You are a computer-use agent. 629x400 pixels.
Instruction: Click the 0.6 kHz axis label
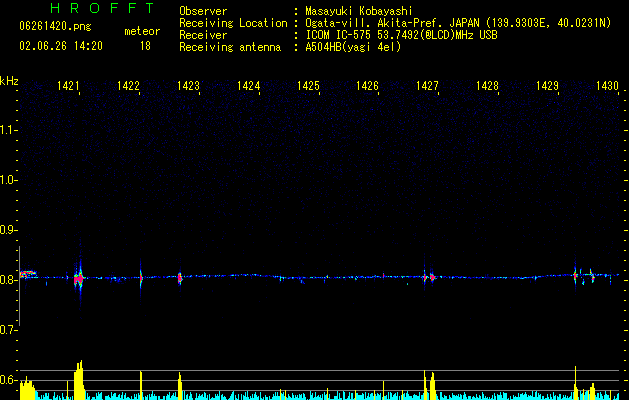click(8, 380)
